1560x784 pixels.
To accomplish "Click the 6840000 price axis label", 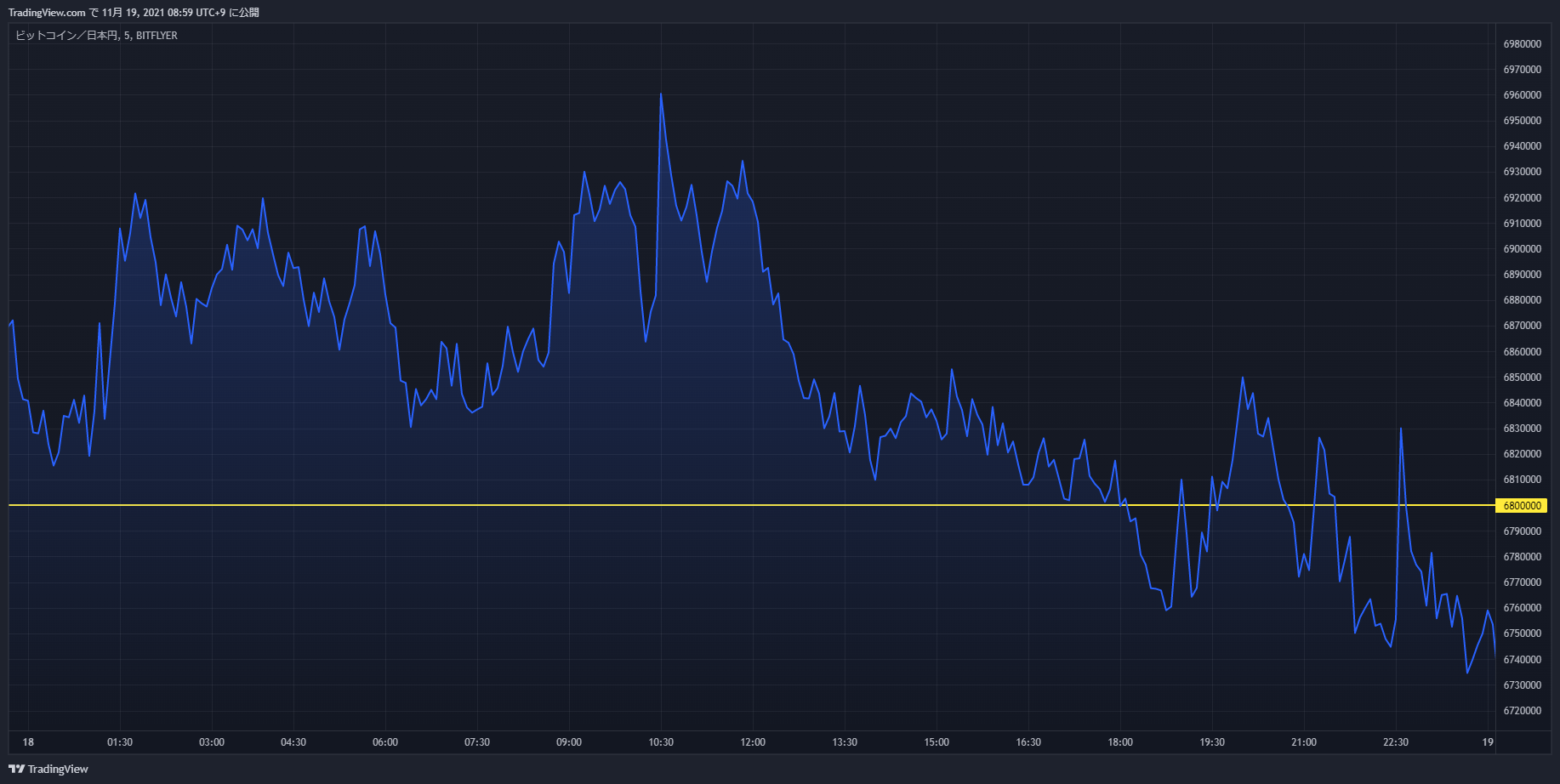I will 1523,403.
